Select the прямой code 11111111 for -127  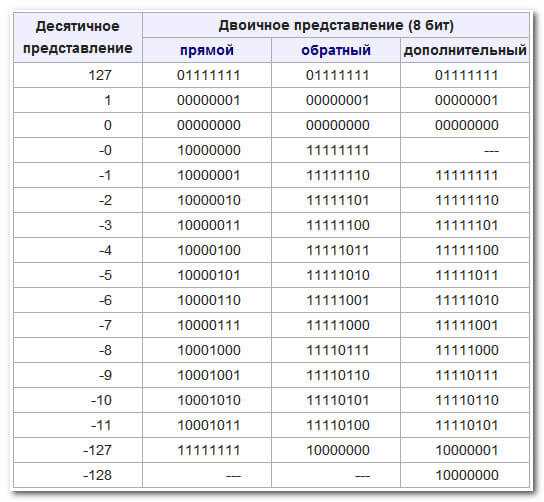pos(209,450)
